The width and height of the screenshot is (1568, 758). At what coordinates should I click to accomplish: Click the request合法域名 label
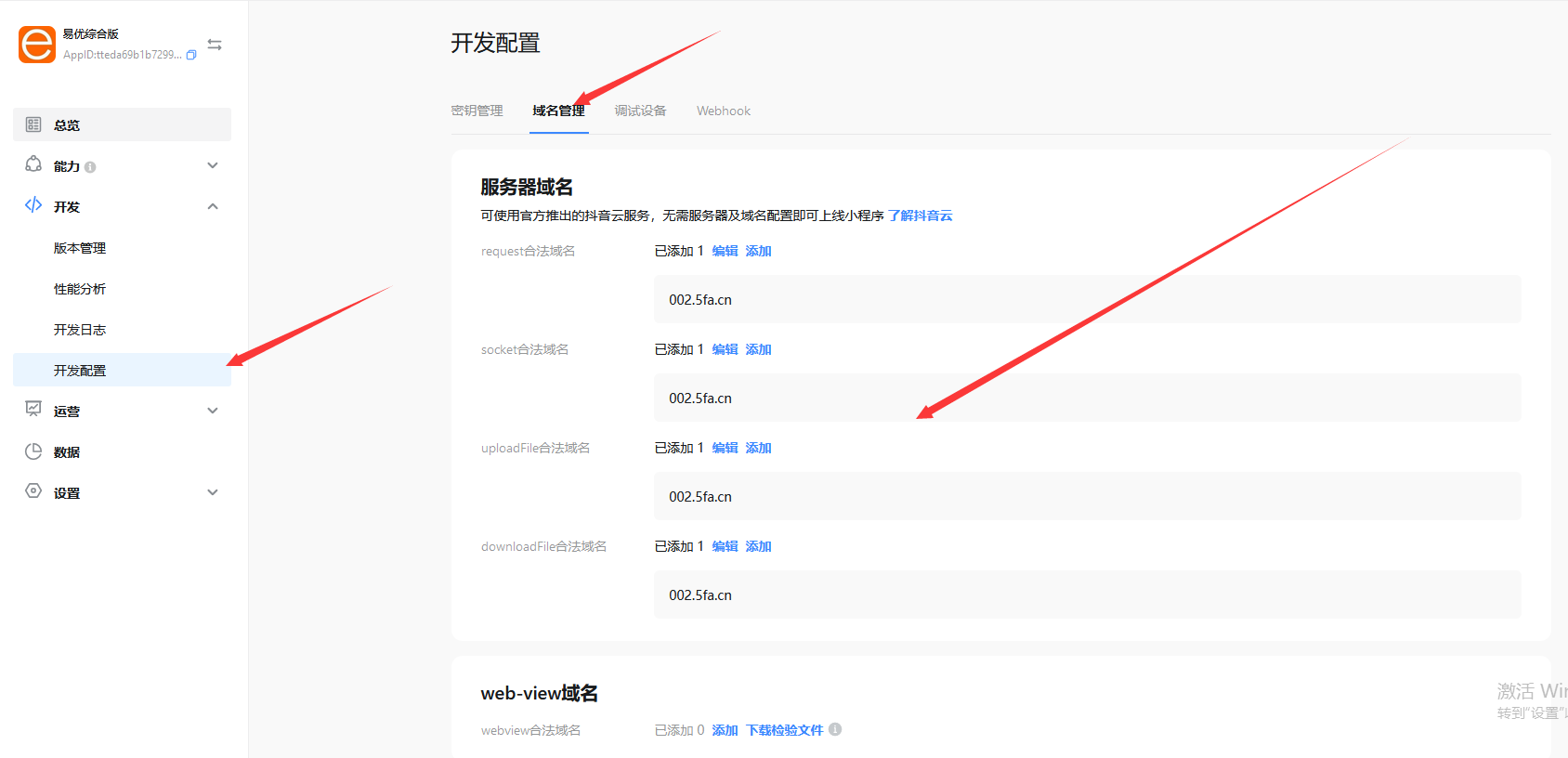529,251
